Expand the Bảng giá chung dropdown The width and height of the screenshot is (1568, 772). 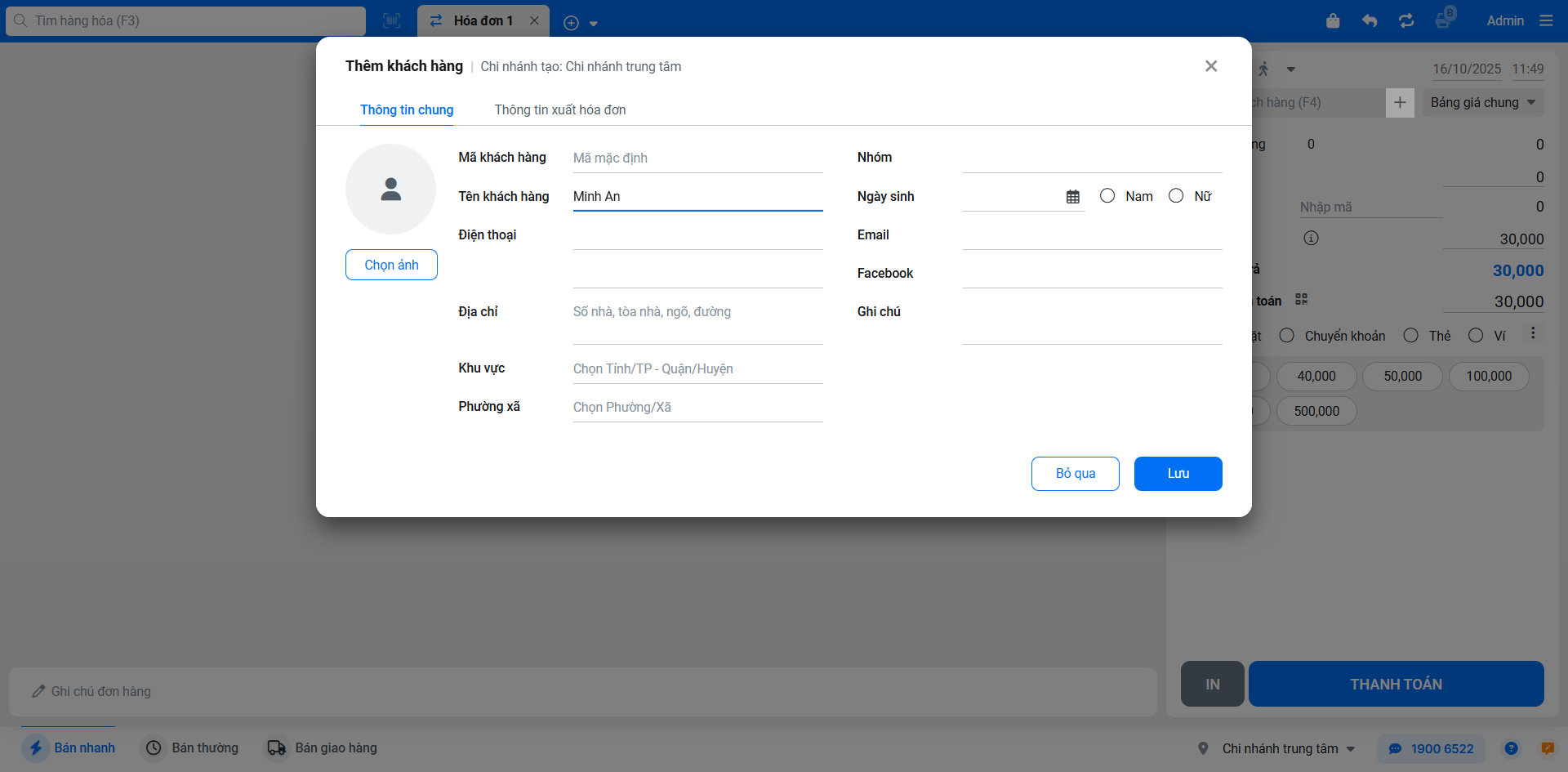click(1482, 103)
